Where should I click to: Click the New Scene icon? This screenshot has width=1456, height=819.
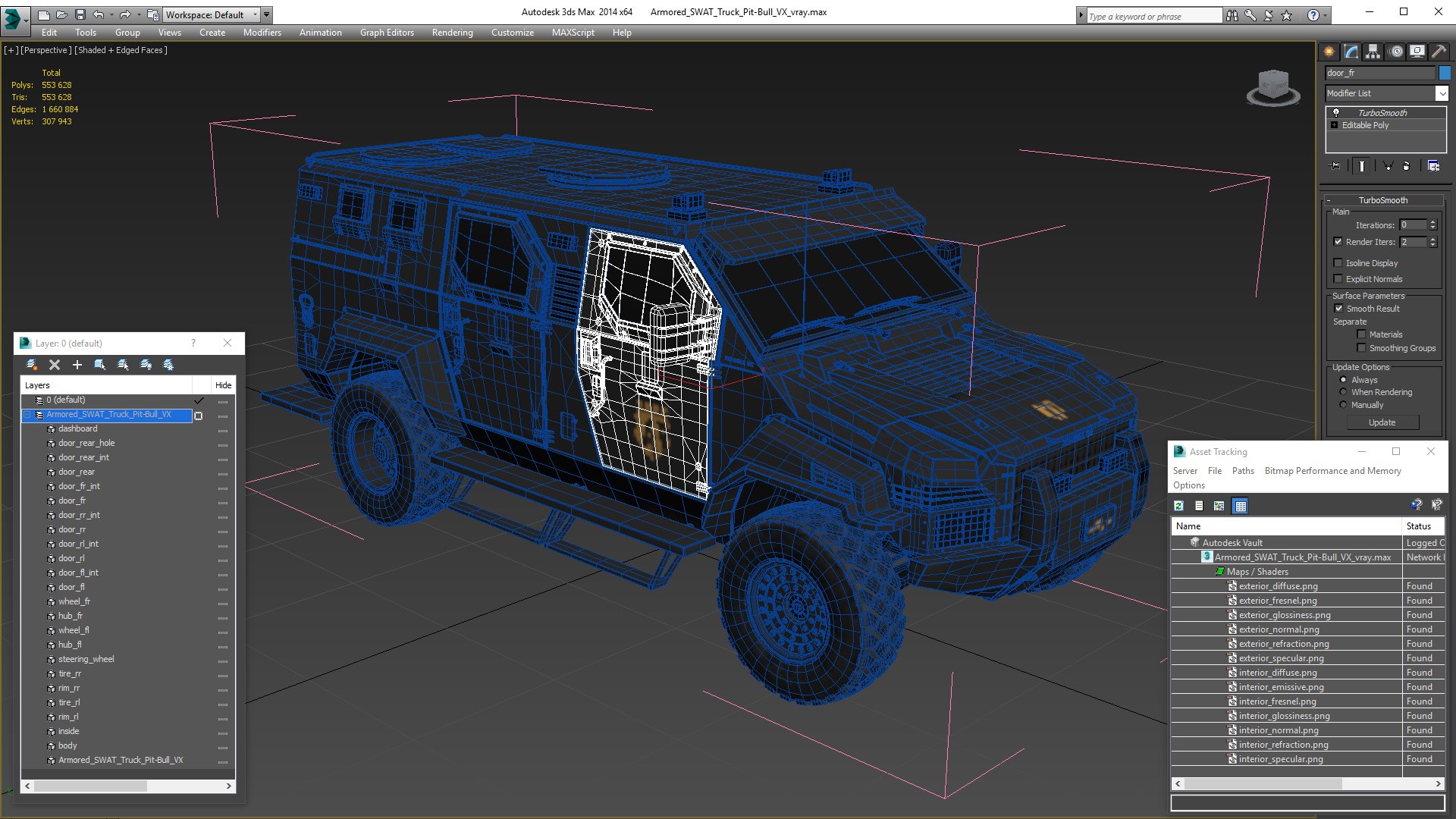pyautogui.click(x=44, y=14)
